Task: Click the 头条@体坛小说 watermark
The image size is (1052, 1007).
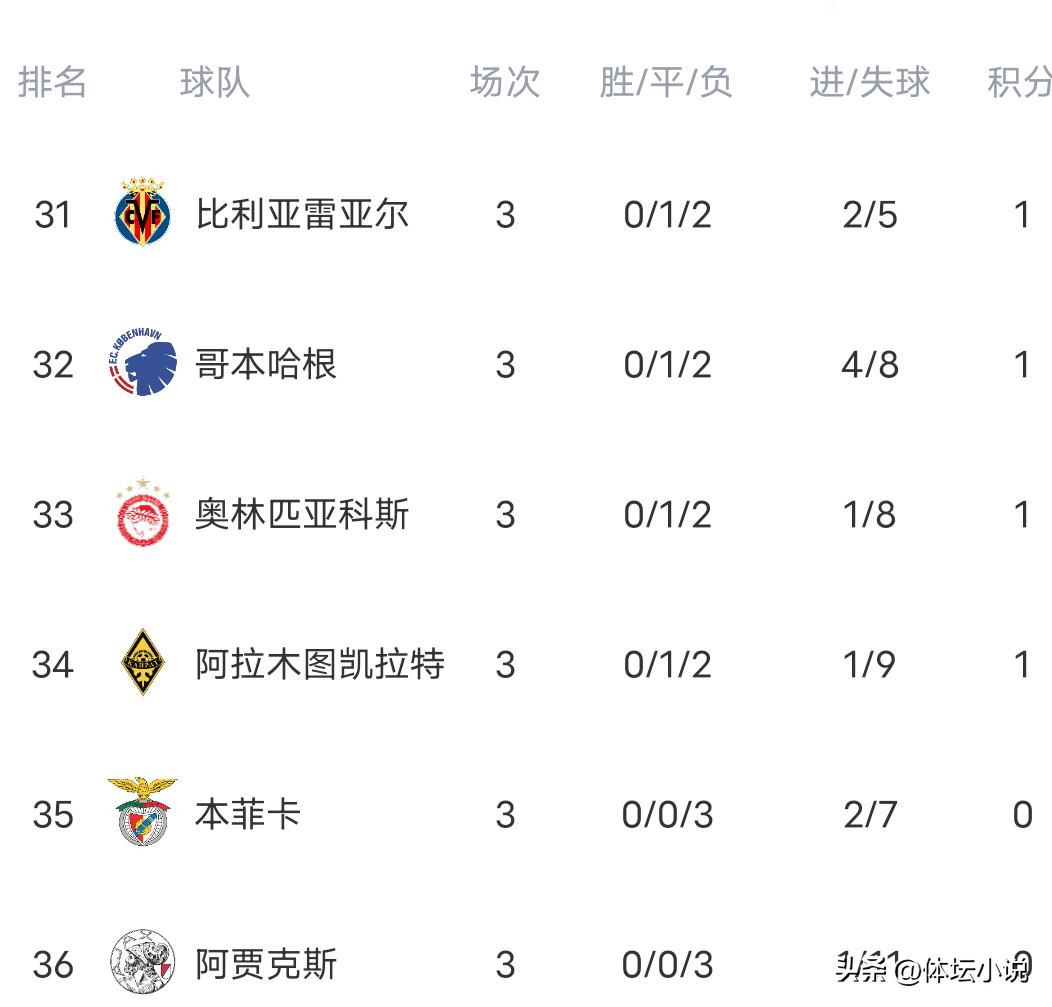Action: [x=932, y=969]
